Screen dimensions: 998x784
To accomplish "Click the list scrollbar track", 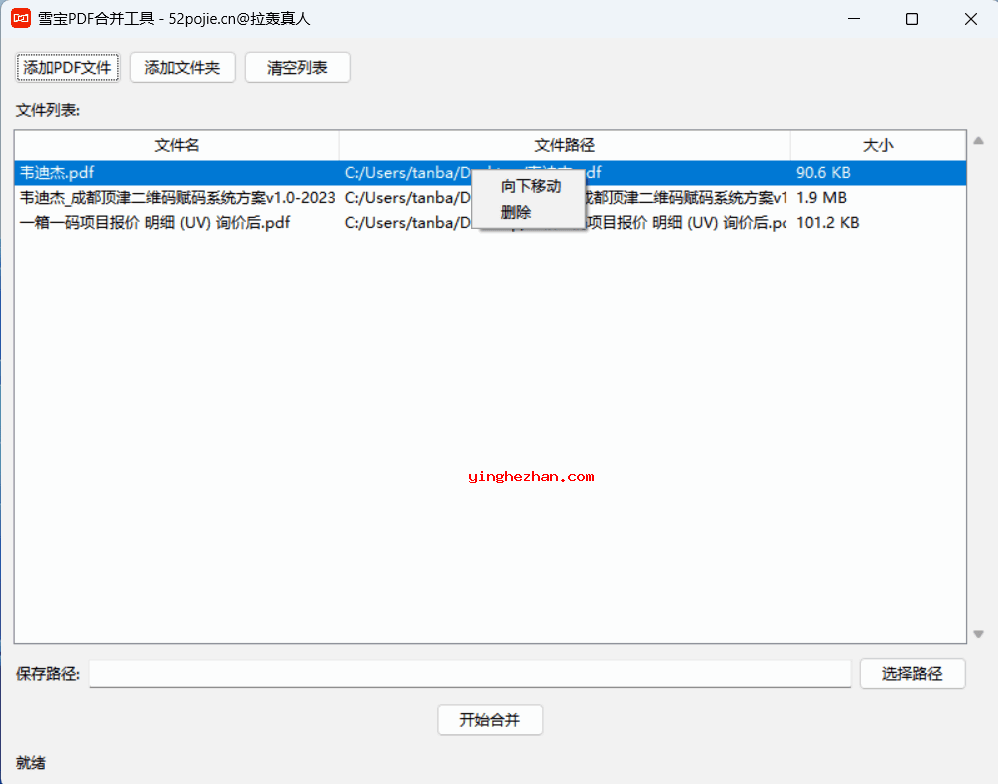I will [x=978, y=400].
